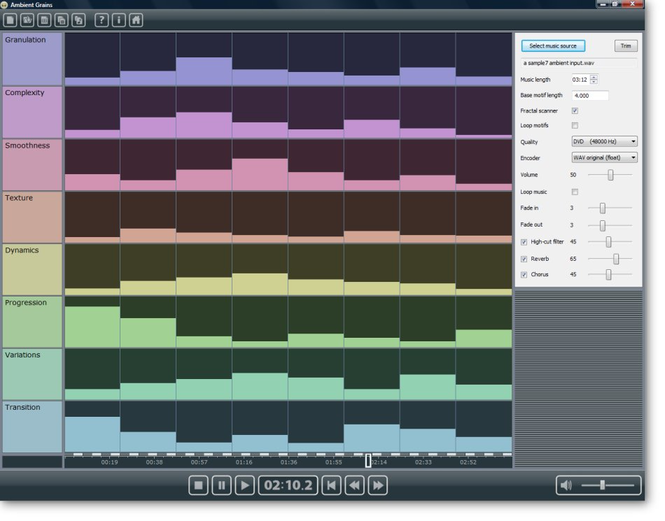
Task: Start playback with the play button
Action: pyautogui.click(x=245, y=485)
